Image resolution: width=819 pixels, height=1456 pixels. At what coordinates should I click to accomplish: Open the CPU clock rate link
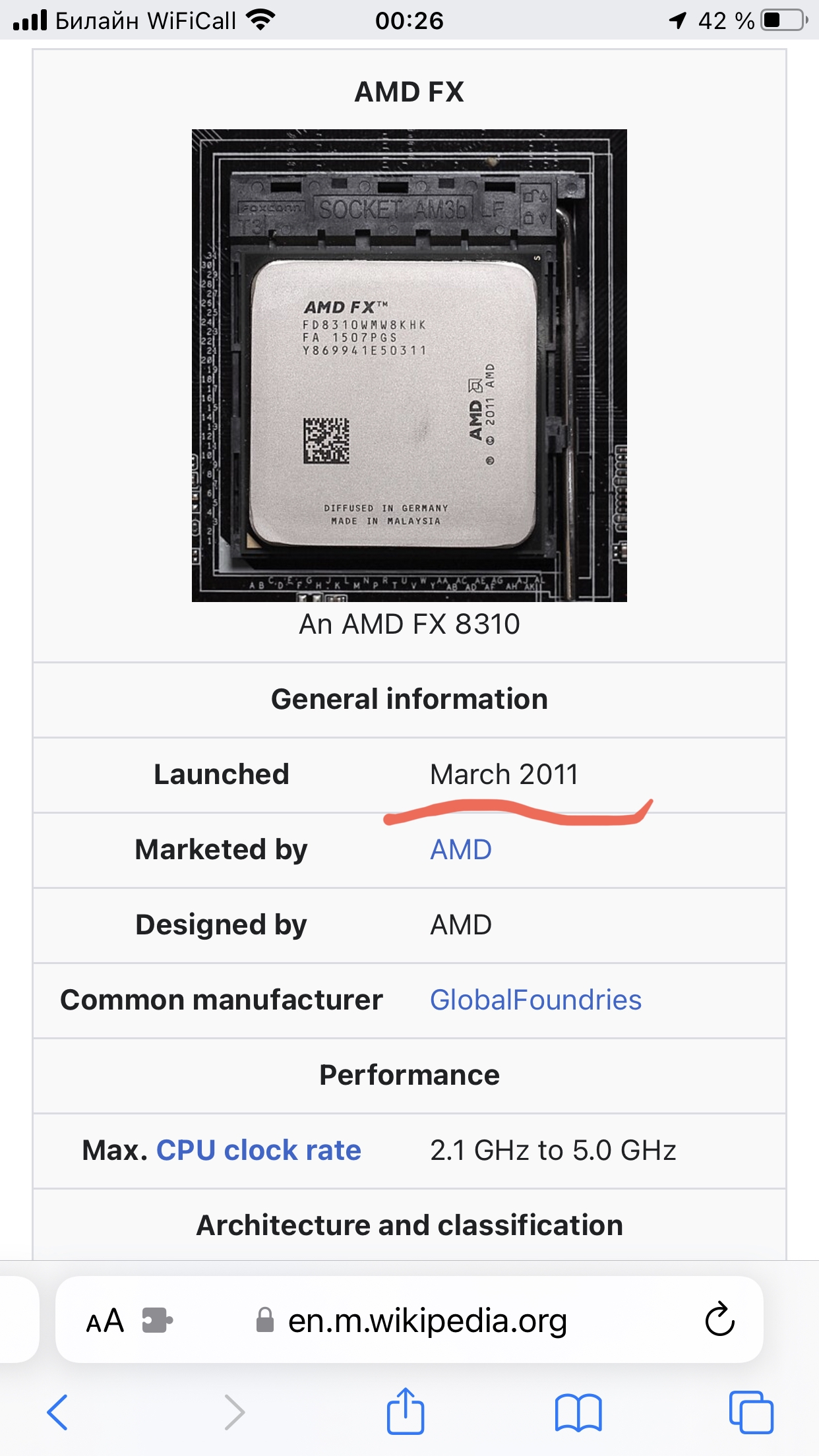tap(258, 1150)
